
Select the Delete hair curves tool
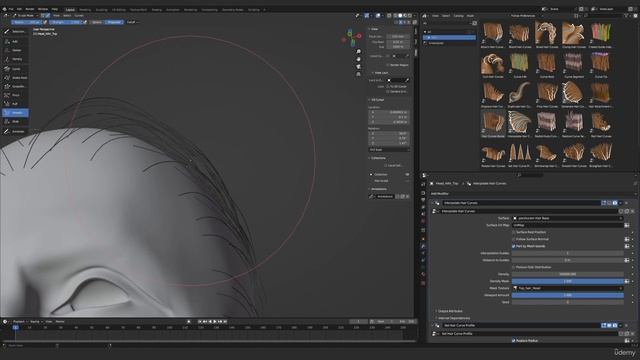(x=15, y=50)
